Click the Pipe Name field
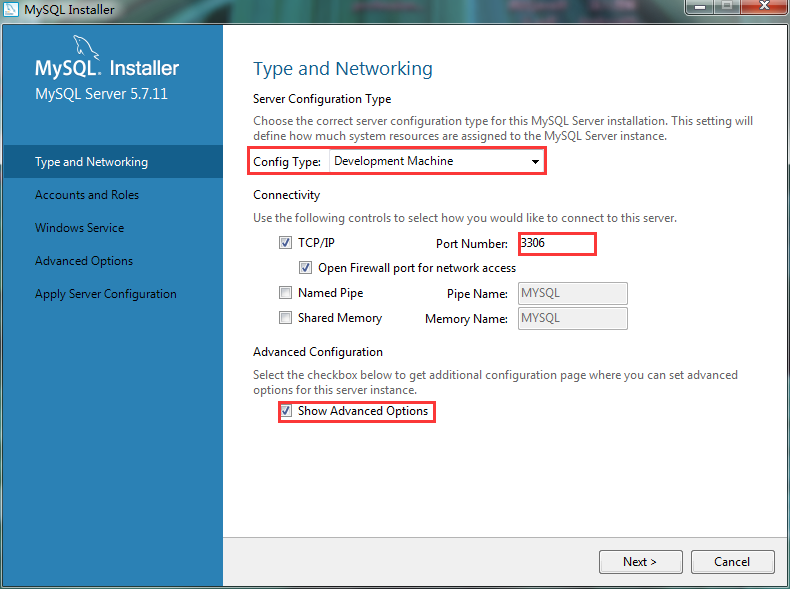This screenshot has height=589, width=790. click(572, 293)
